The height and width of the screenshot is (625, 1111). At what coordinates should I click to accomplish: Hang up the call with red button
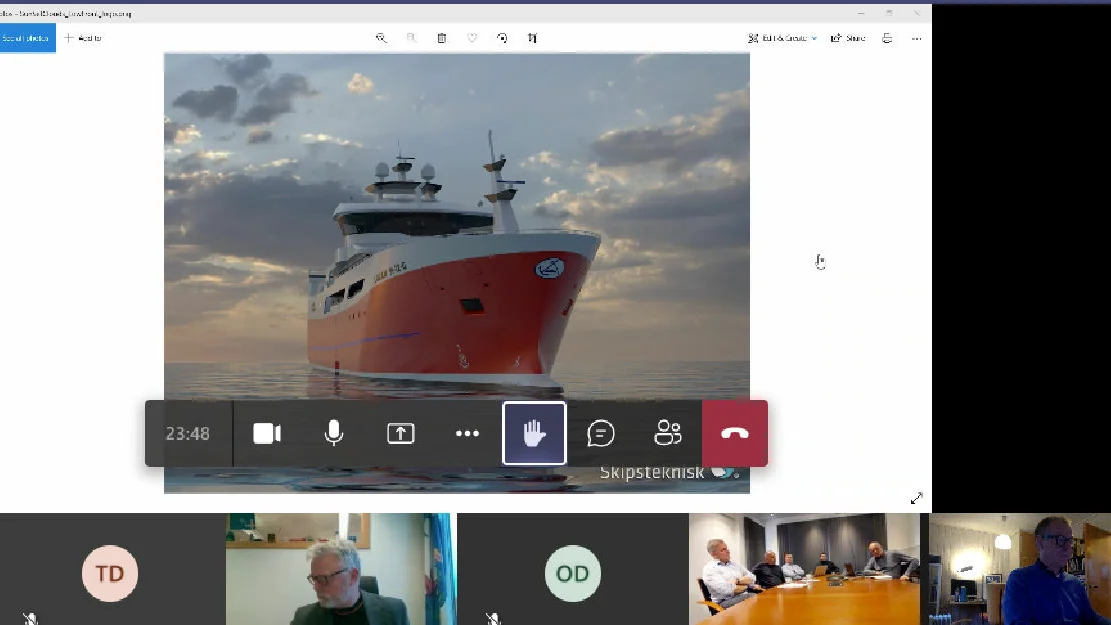pyautogui.click(x=735, y=434)
